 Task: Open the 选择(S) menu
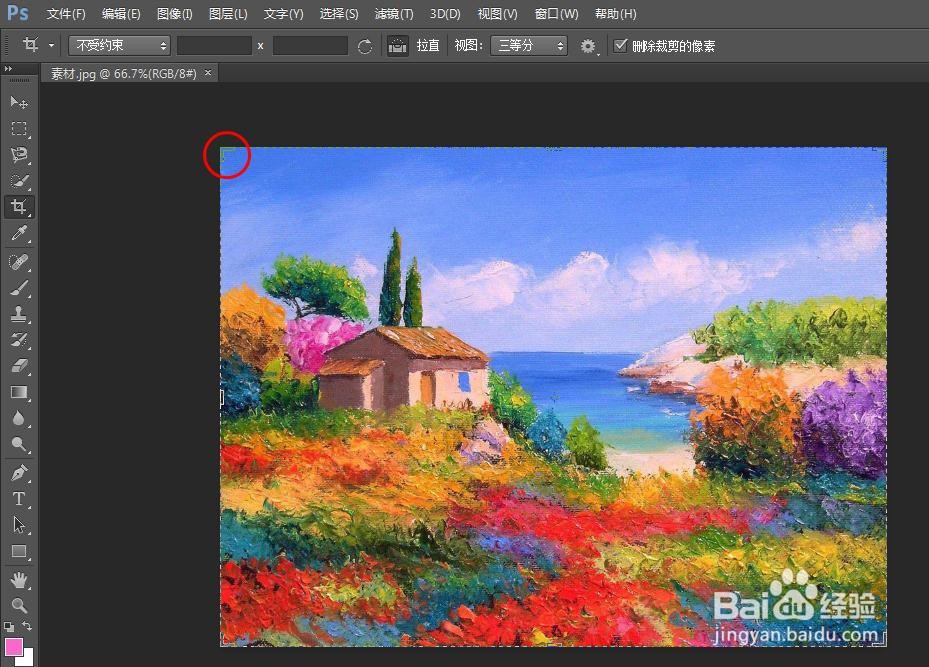(339, 14)
